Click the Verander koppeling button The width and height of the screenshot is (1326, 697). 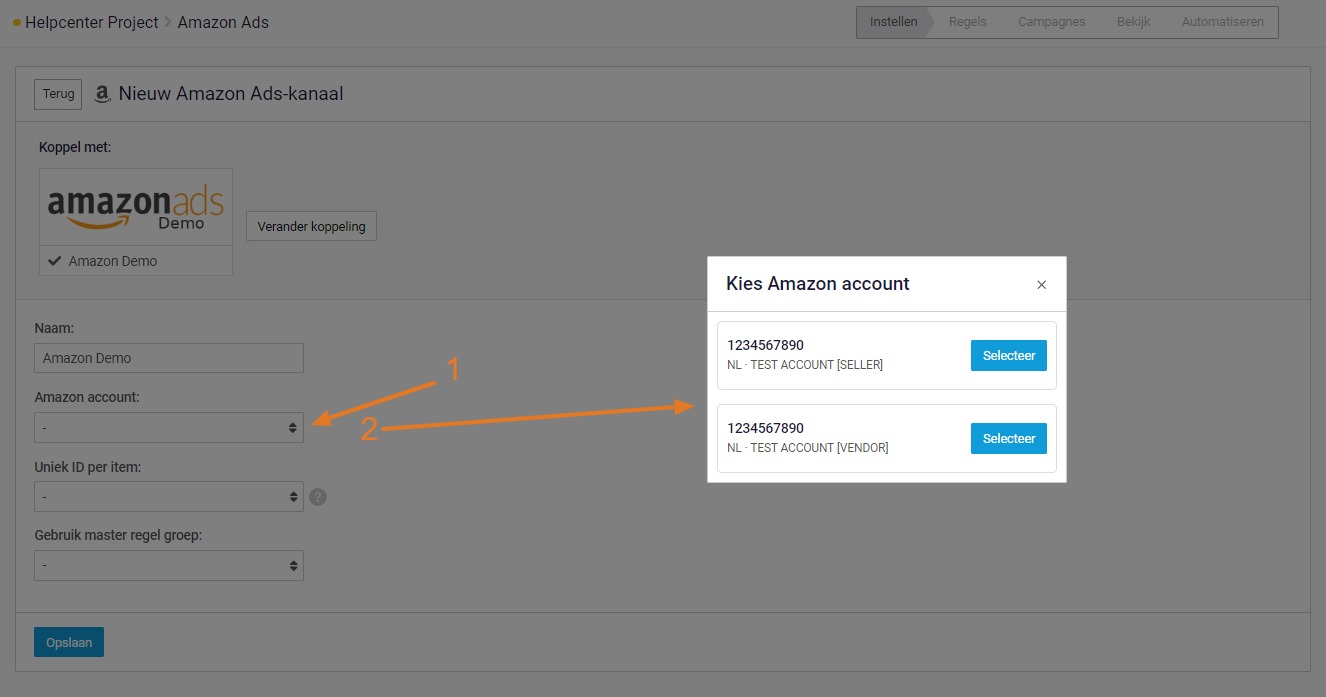pos(311,226)
